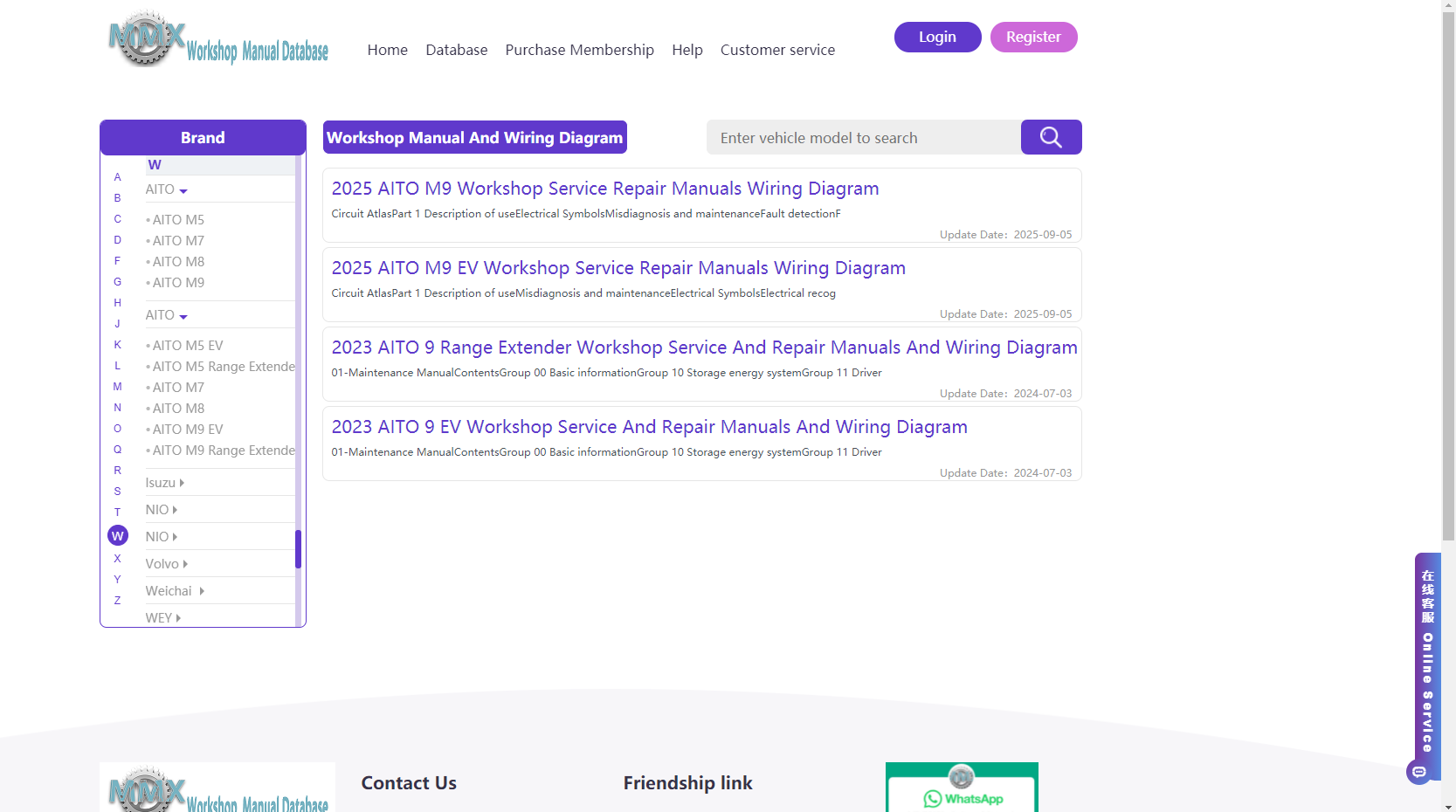Select letter Y in brand index
Screen dimensions: 1456x812
pos(118,580)
